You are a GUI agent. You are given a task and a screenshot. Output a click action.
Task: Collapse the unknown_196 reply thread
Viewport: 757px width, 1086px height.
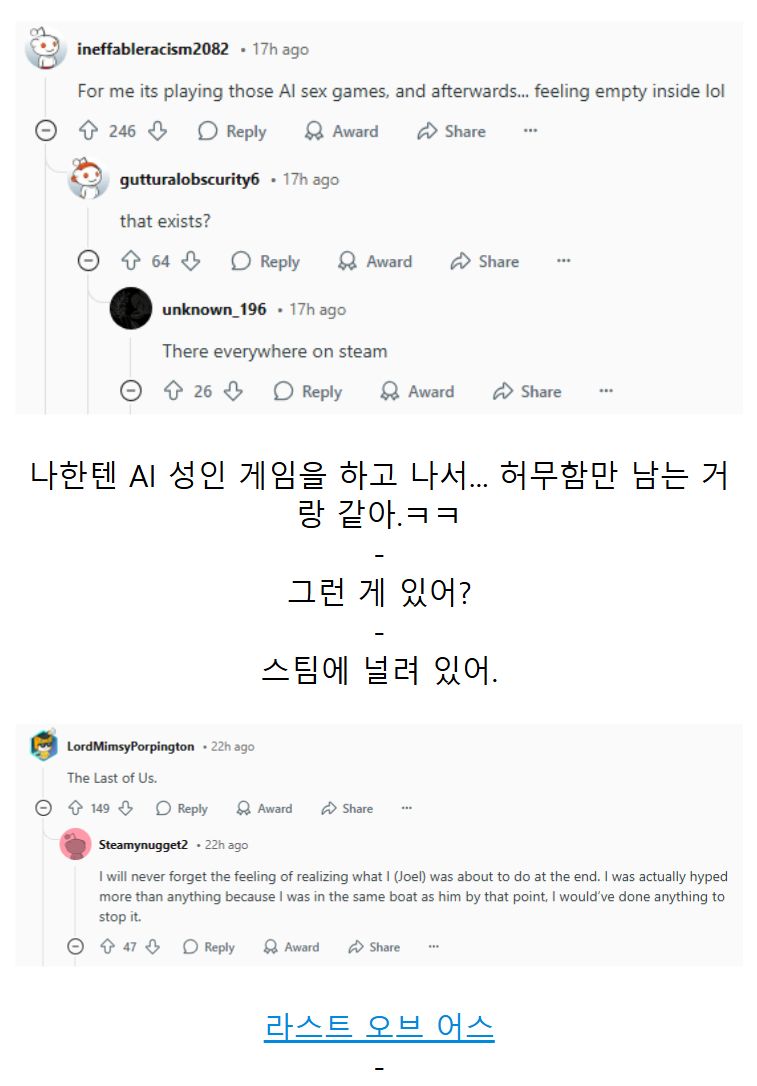pyautogui.click(x=131, y=391)
